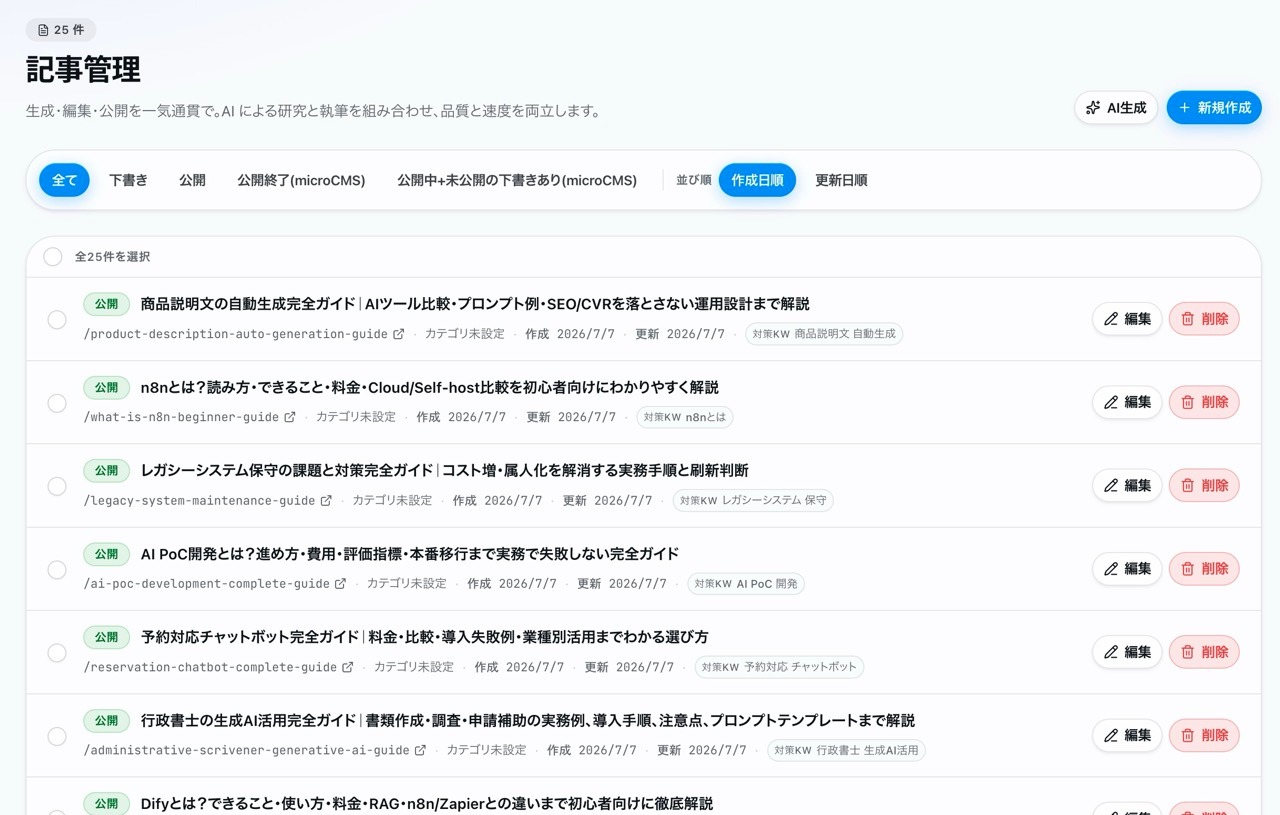Select the 行政書士の生成AI活用 row checkbox

coord(57,736)
